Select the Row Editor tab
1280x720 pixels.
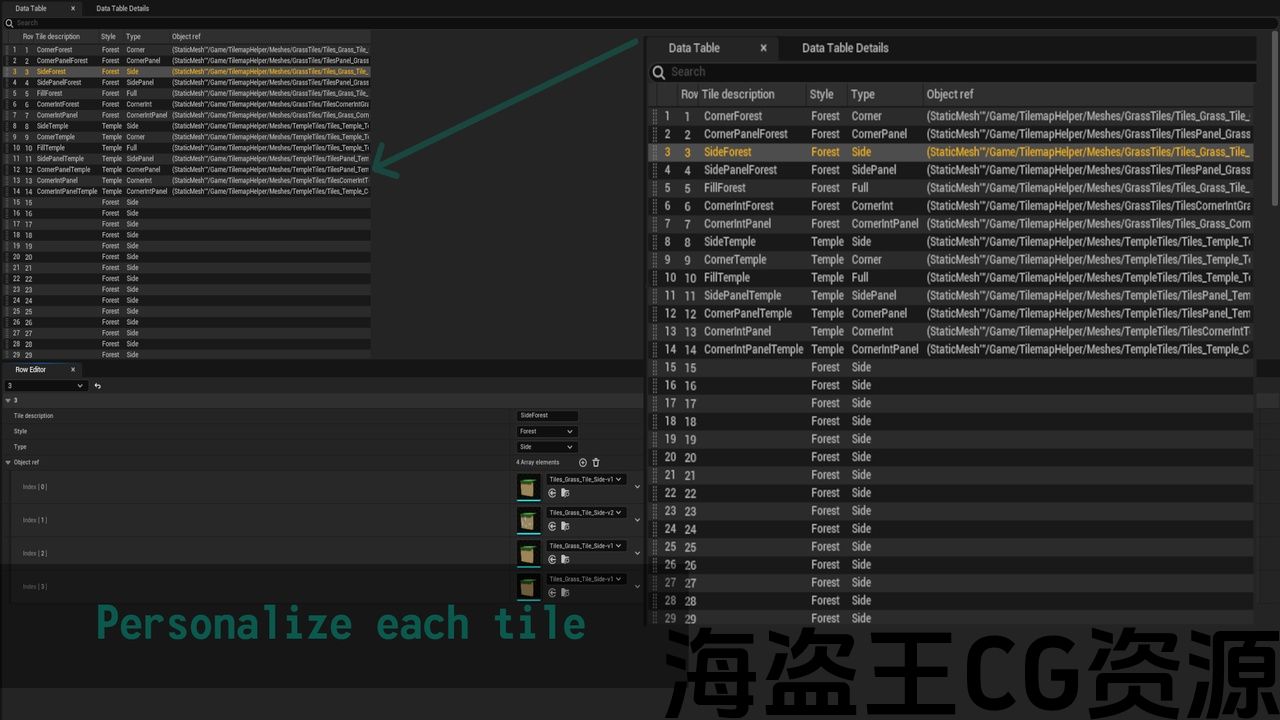point(31,370)
